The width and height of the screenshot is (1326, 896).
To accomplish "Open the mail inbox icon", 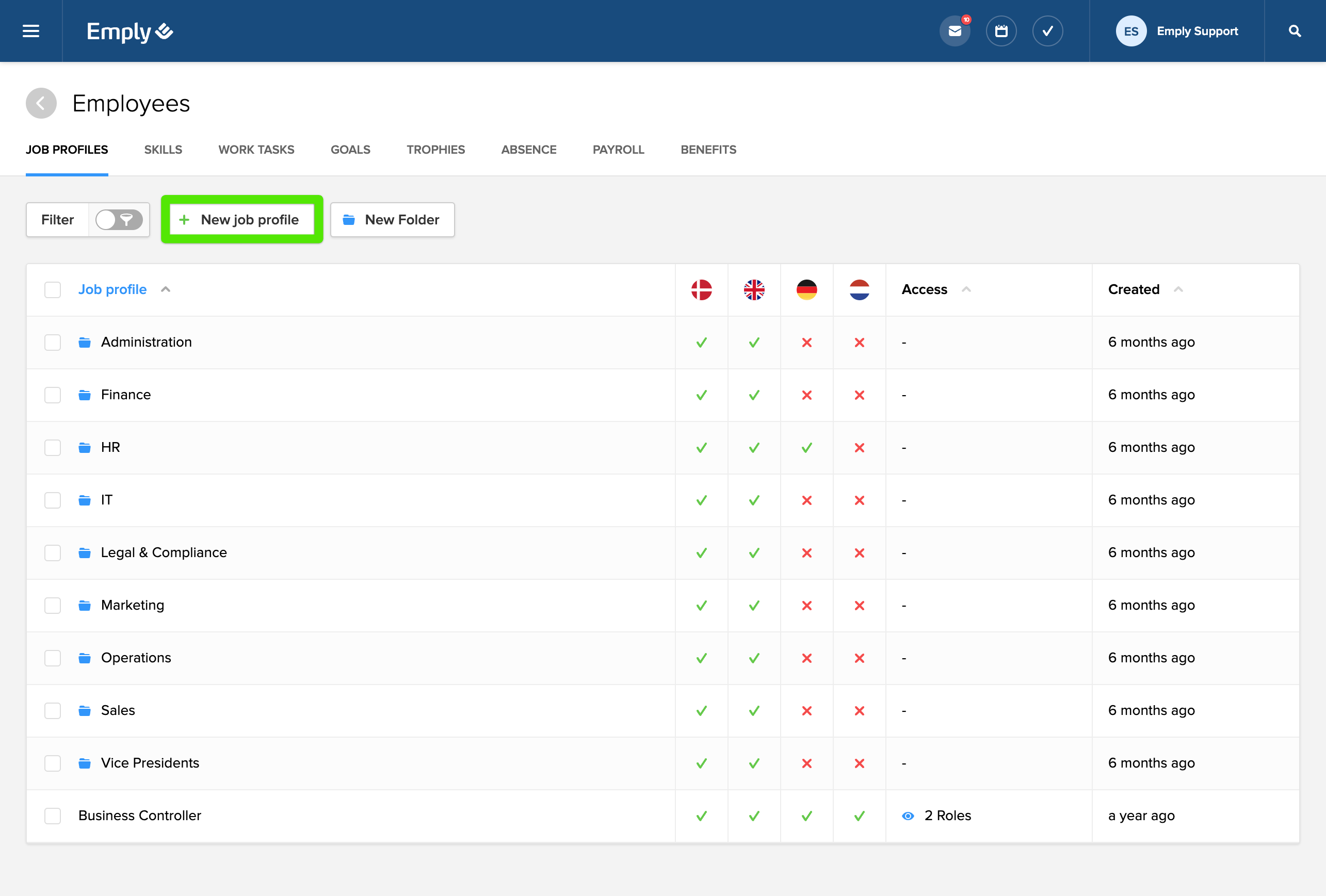I will [x=955, y=31].
